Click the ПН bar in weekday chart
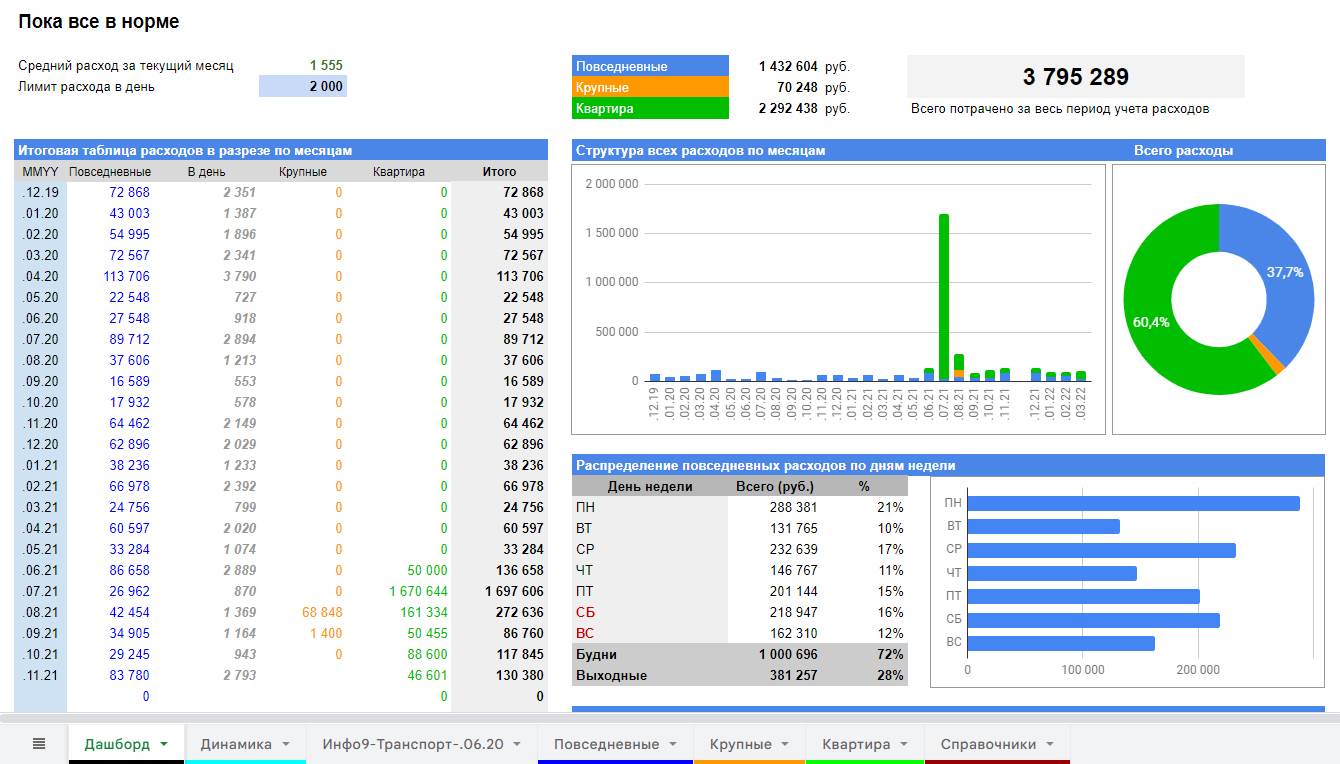 (x=1134, y=503)
